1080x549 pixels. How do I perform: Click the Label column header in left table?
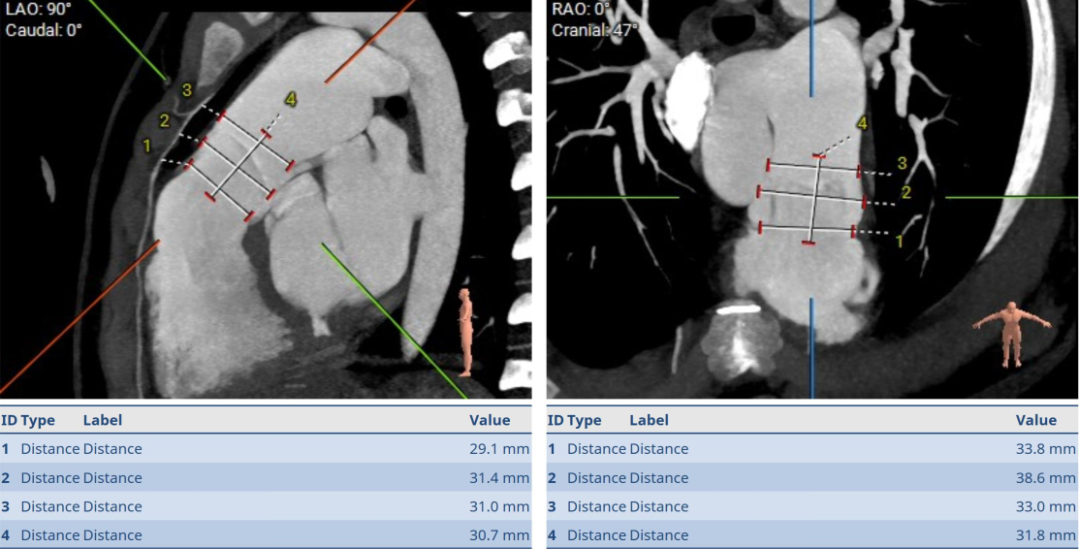103,420
